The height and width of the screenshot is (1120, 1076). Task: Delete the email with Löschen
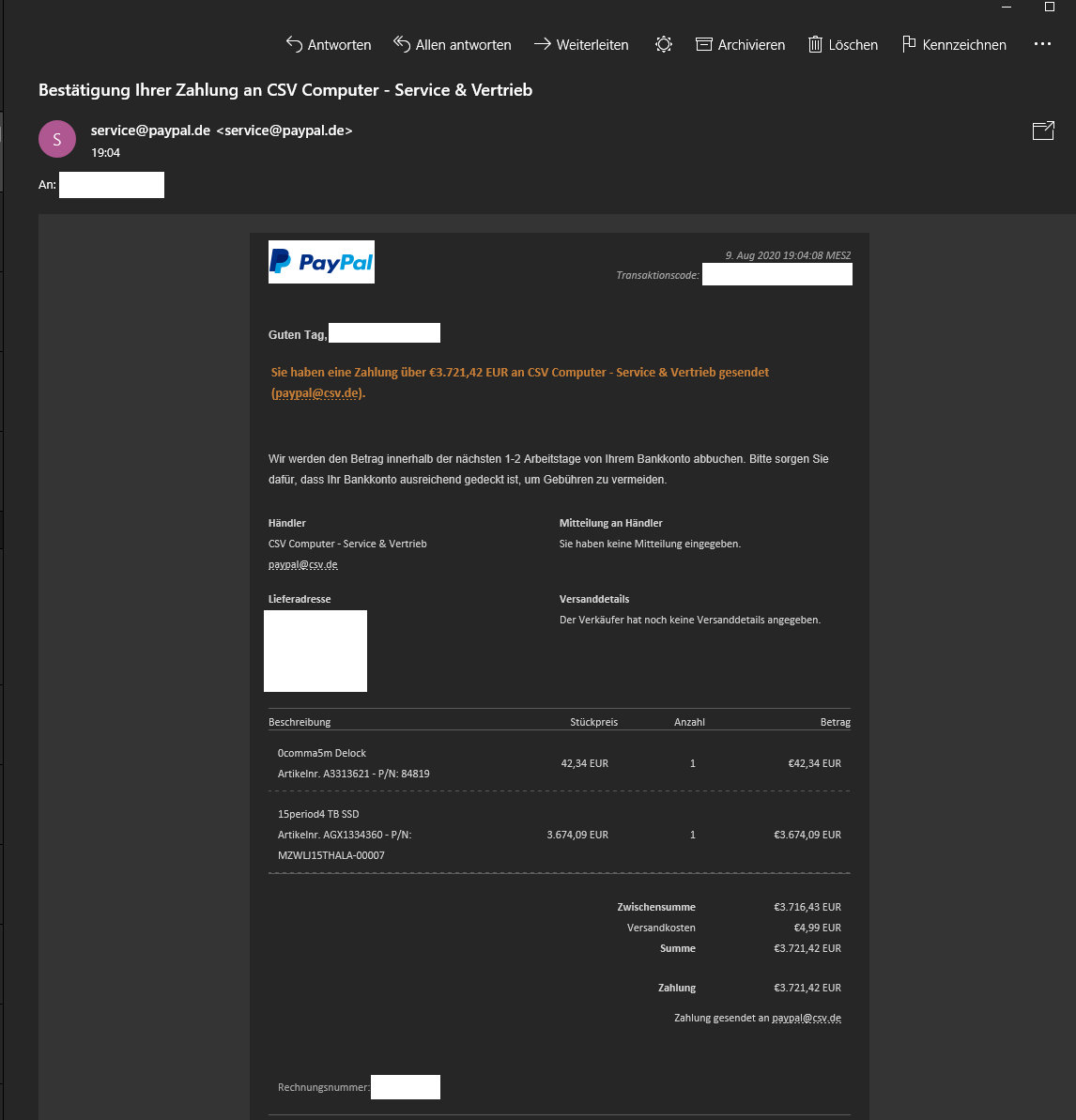(843, 44)
